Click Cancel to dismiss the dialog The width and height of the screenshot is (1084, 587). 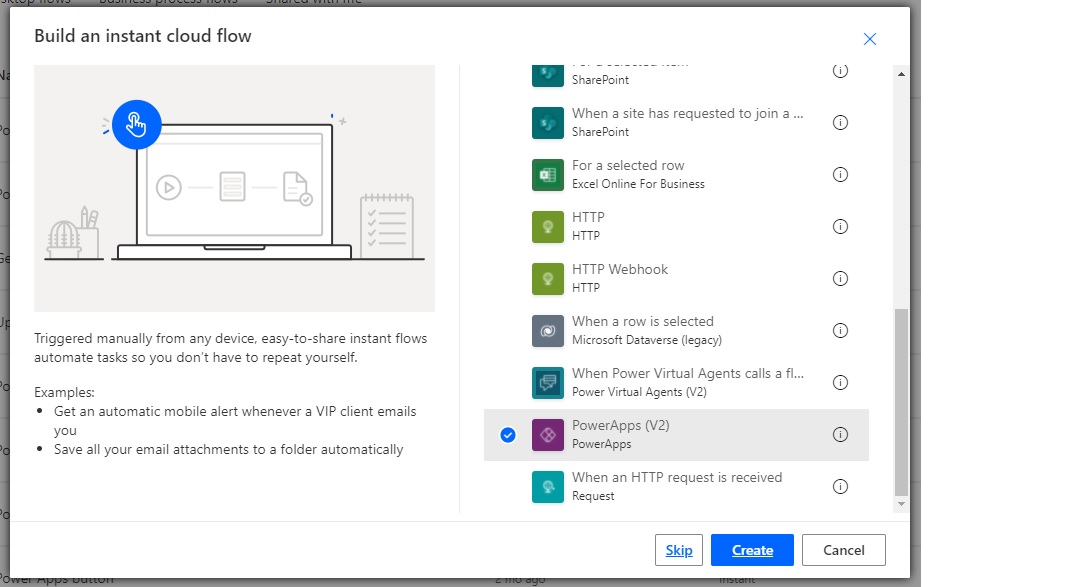pos(843,549)
